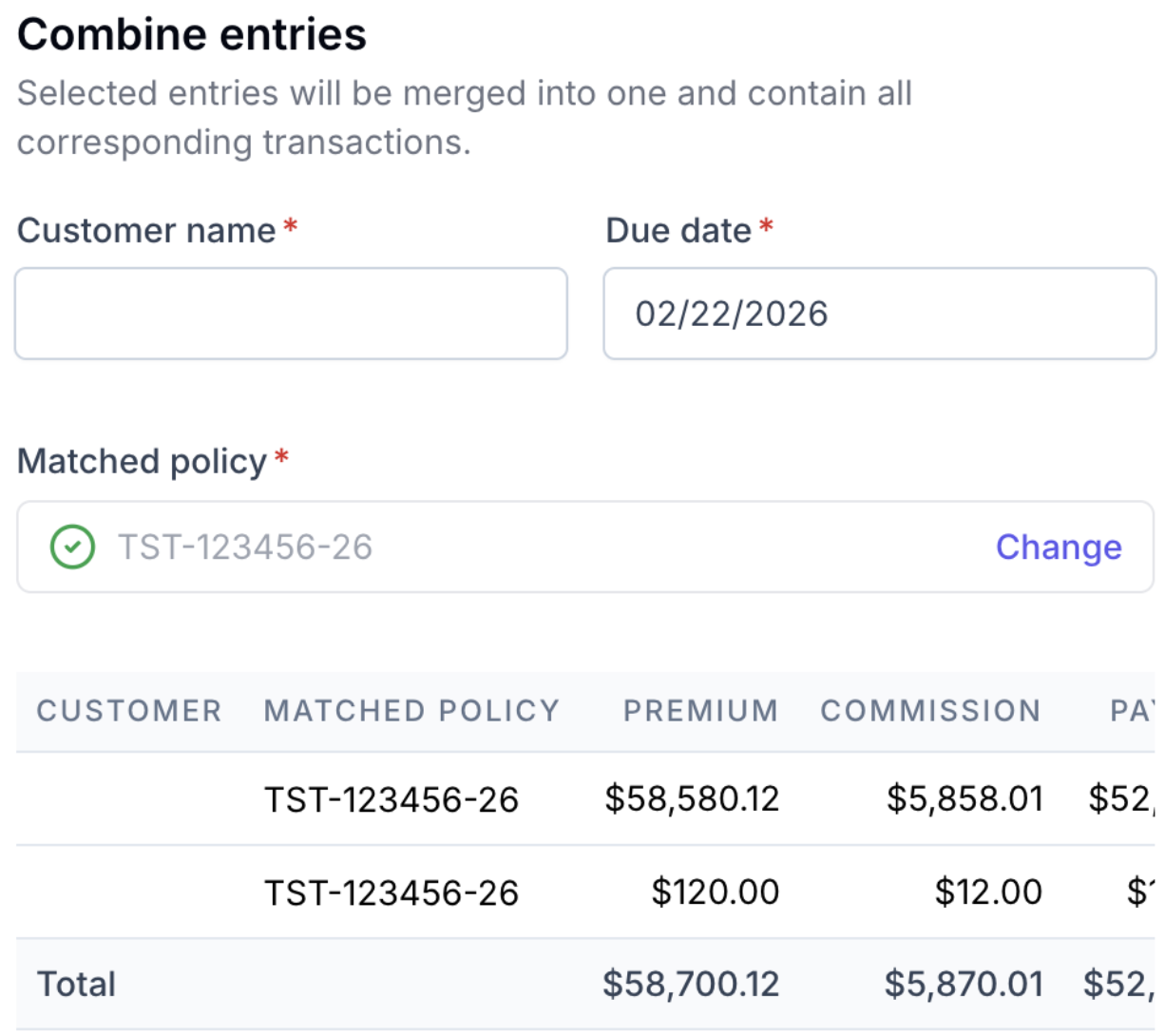Click the $12.00 commission cell
Viewport: 1165px width, 1036px height.
tap(988, 892)
